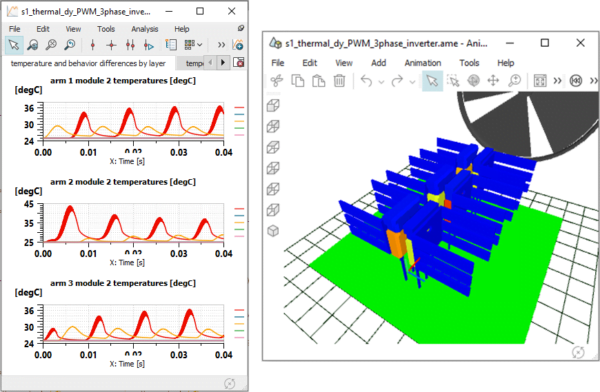Image resolution: width=600 pixels, height=392 pixels.
Task: Expand hidden plot toolbar items chevron
Action: coord(221,45)
